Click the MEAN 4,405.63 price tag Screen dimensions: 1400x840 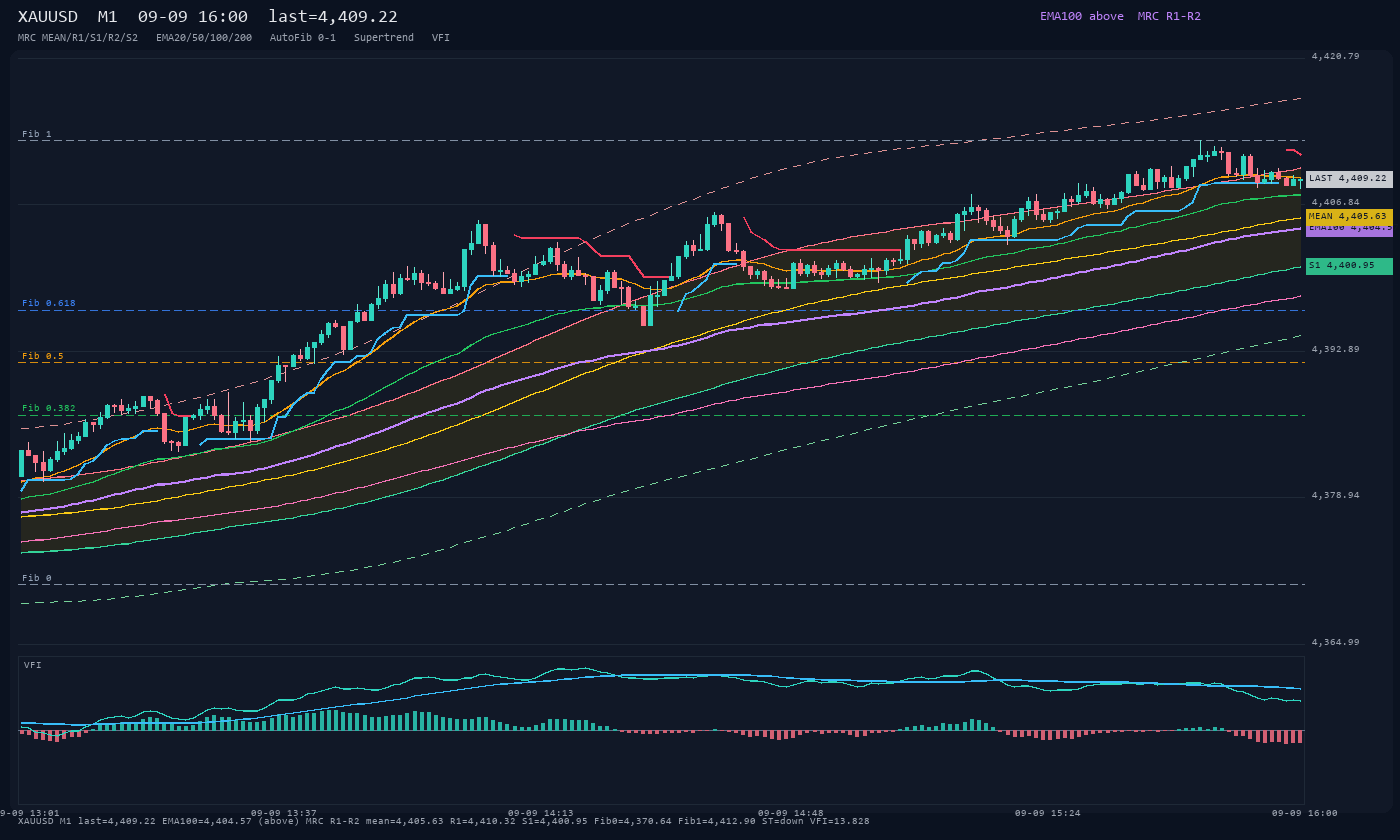tap(1349, 216)
